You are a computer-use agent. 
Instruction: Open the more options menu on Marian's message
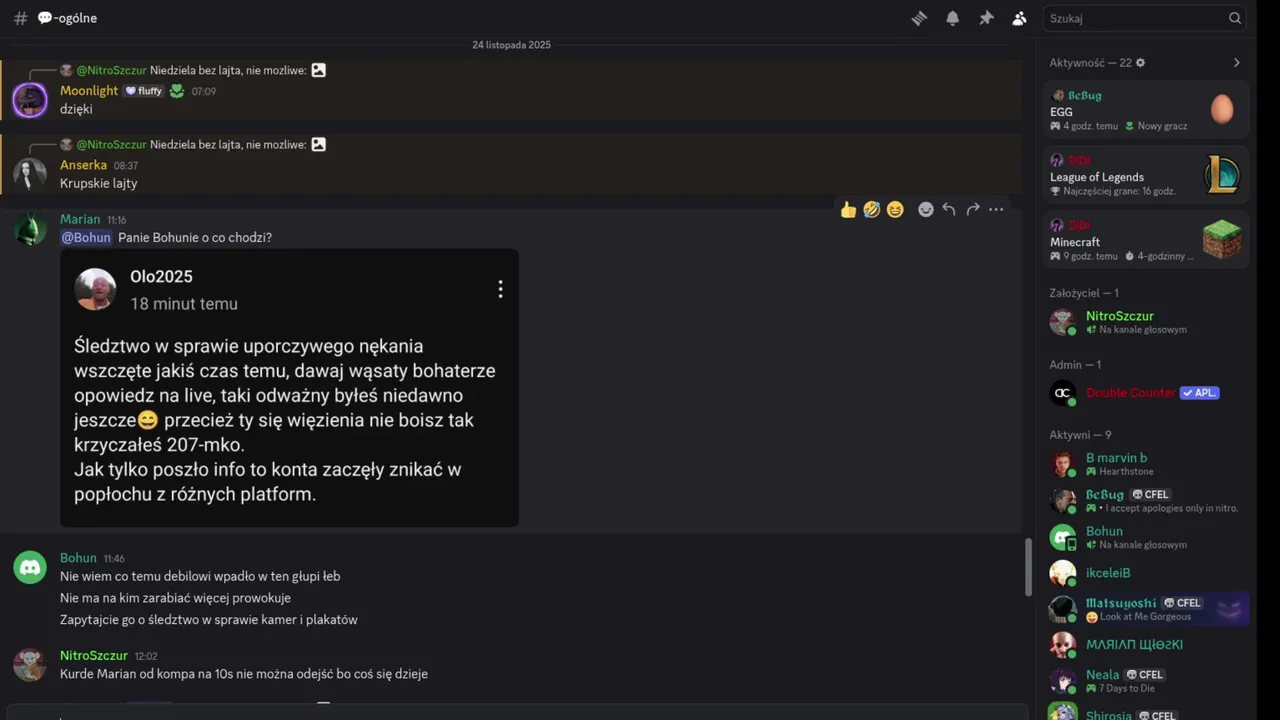996,209
